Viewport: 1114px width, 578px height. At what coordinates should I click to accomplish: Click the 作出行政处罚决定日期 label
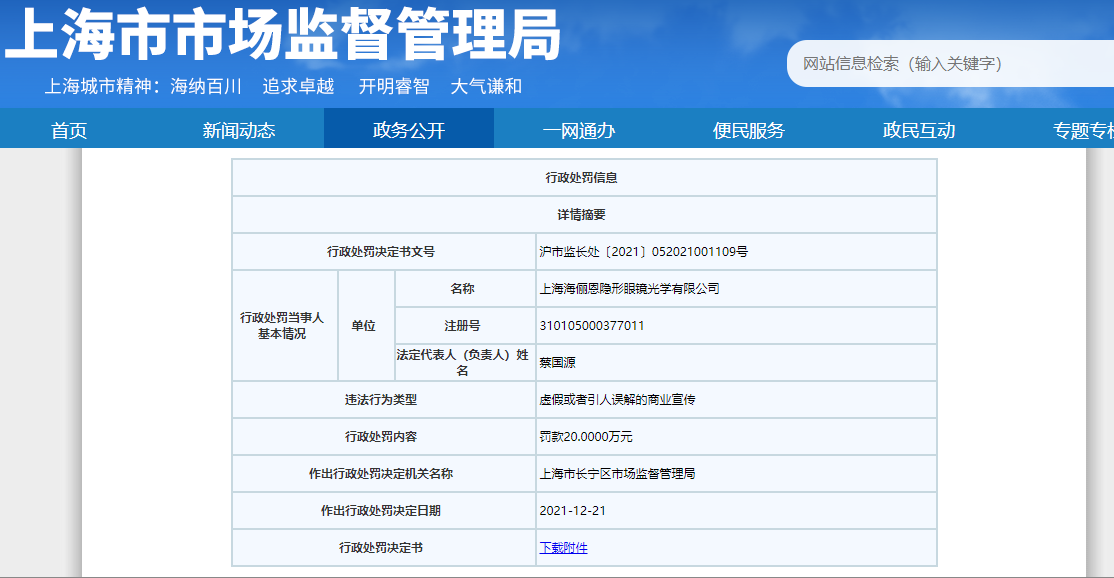coord(381,511)
